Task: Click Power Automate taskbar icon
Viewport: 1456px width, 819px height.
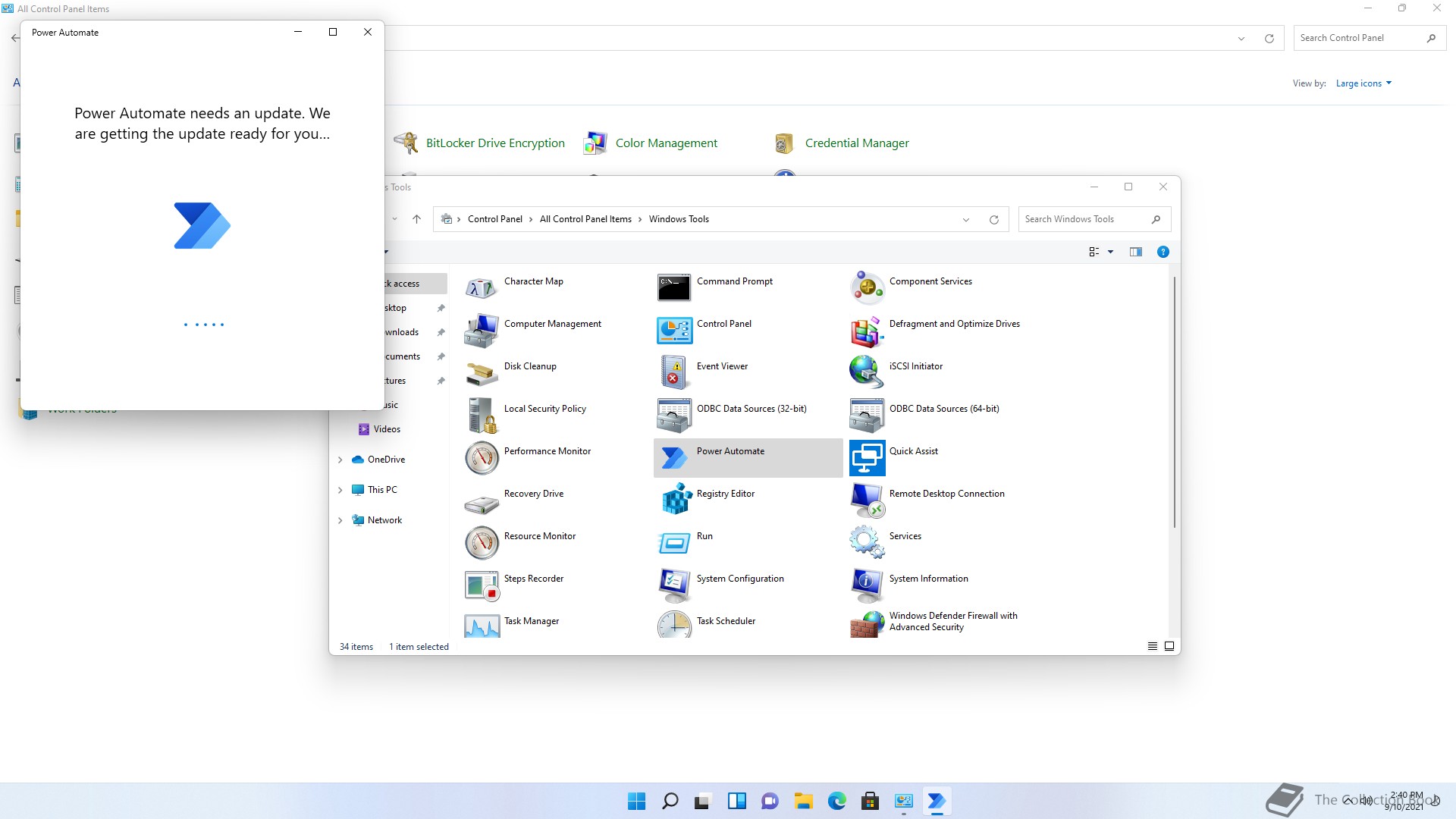Action: click(x=937, y=801)
